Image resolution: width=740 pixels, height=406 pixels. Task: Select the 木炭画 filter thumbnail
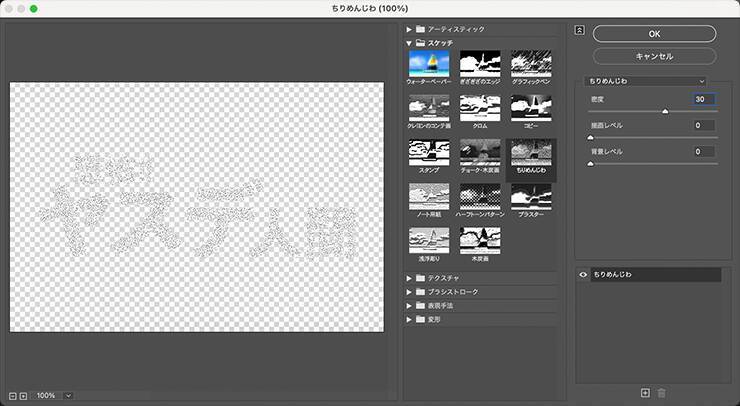[x=480, y=241]
